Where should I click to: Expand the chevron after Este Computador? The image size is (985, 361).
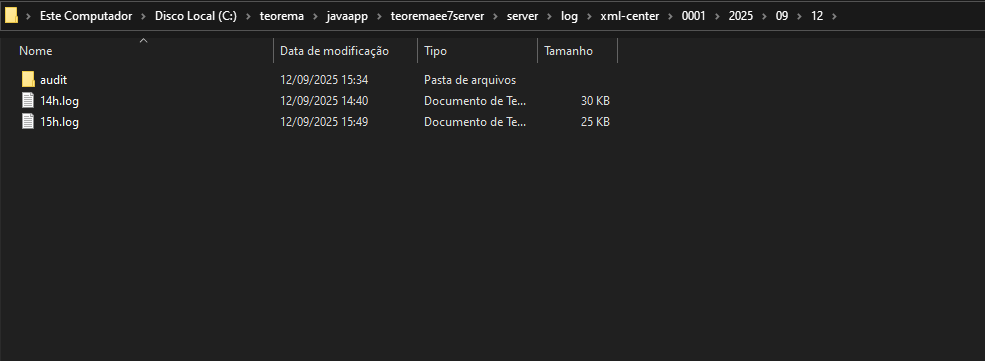point(144,16)
